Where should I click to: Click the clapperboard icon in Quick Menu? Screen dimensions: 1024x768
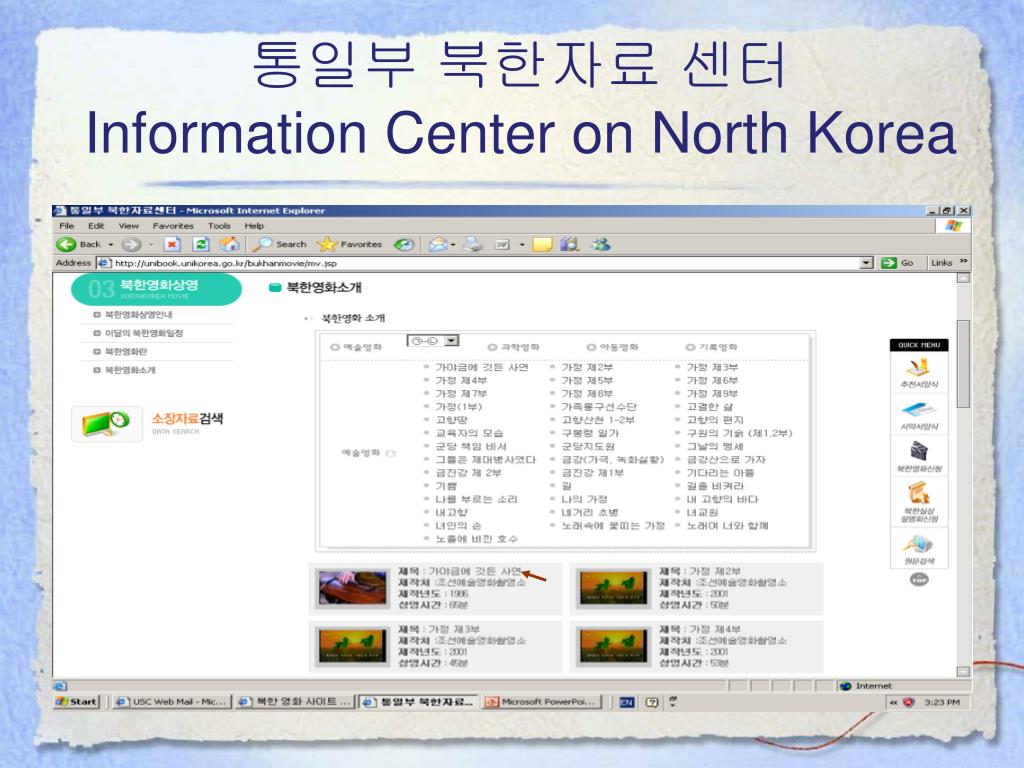918,451
